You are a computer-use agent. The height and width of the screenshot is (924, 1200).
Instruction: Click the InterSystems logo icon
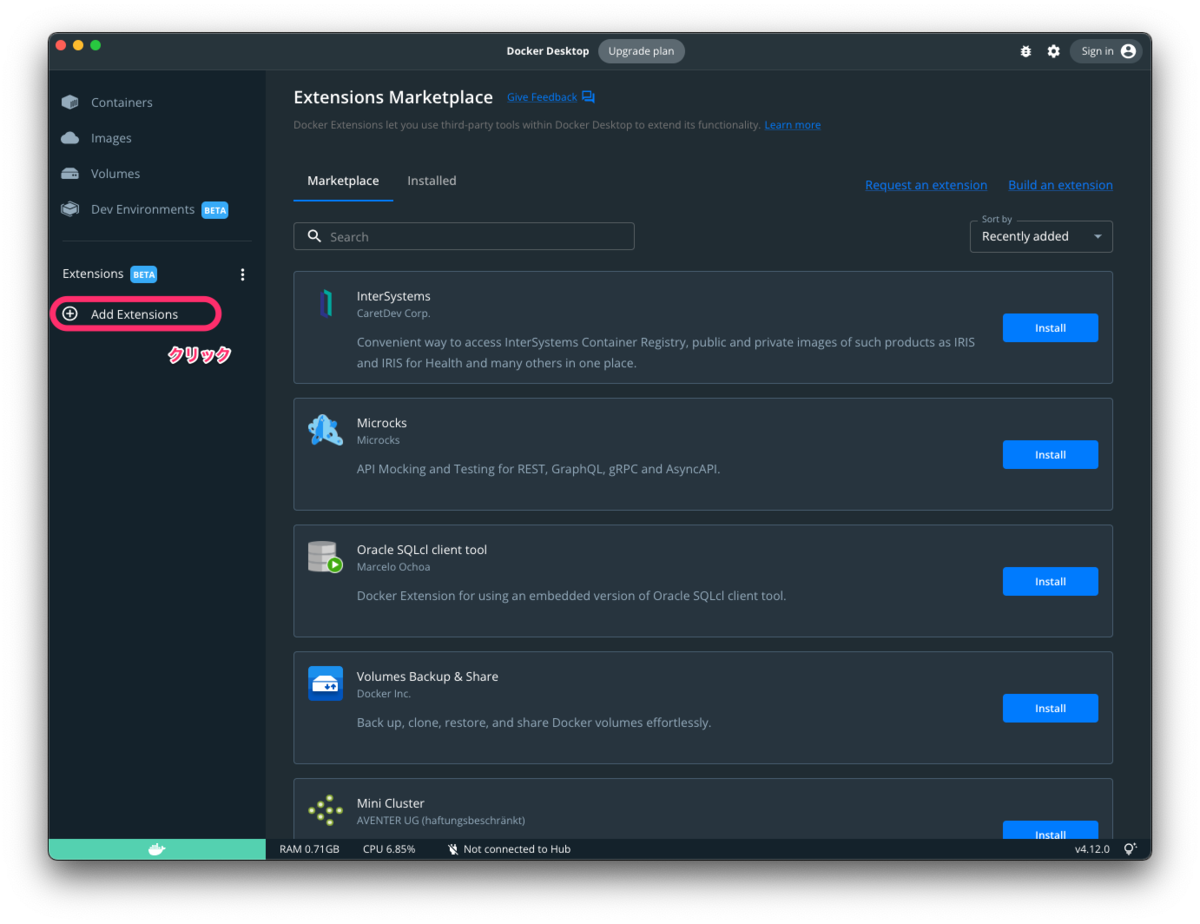[325, 303]
